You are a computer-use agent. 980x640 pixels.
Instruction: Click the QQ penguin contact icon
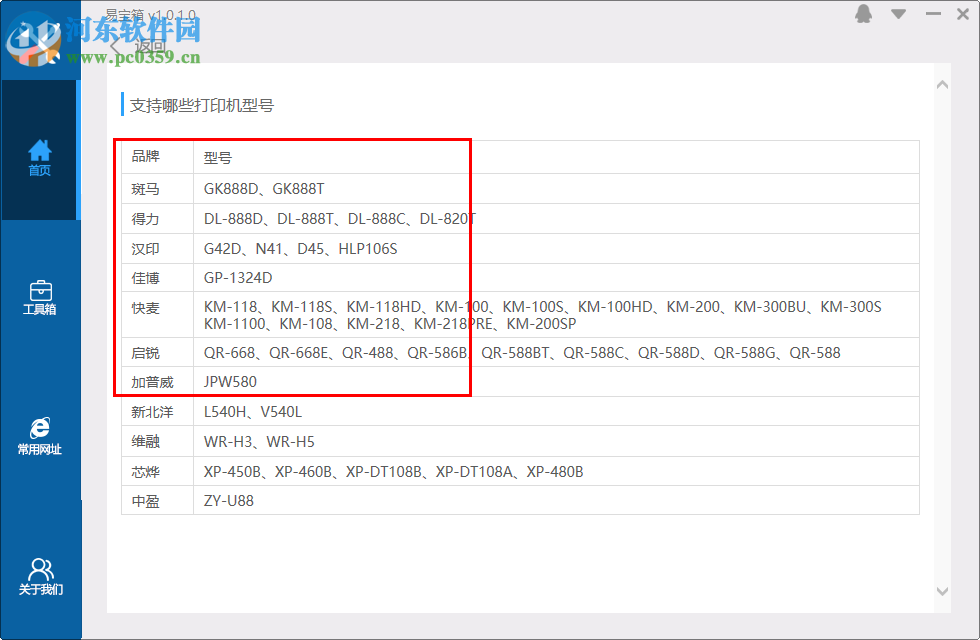point(864,14)
